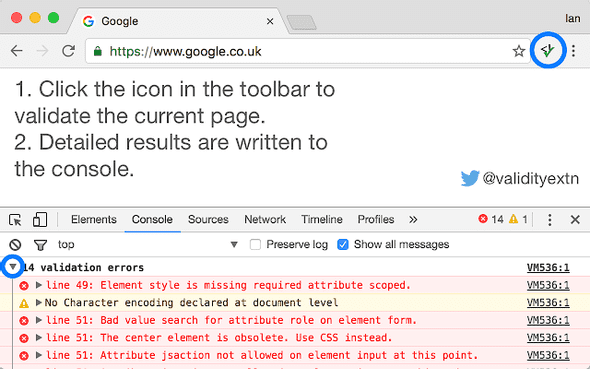Uncheck Show all messages
The height and width of the screenshot is (369, 590).
(343, 244)
